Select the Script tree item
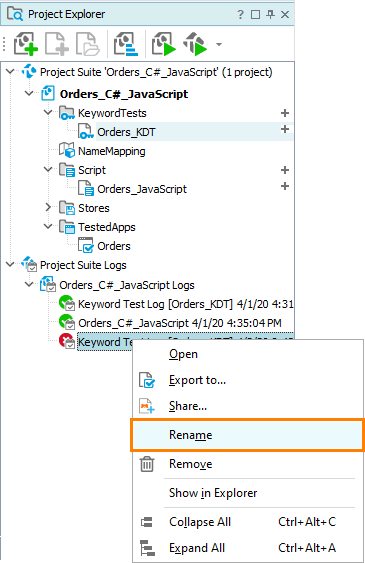The height and width of the screenshot is (563, 365). (92, 170)
